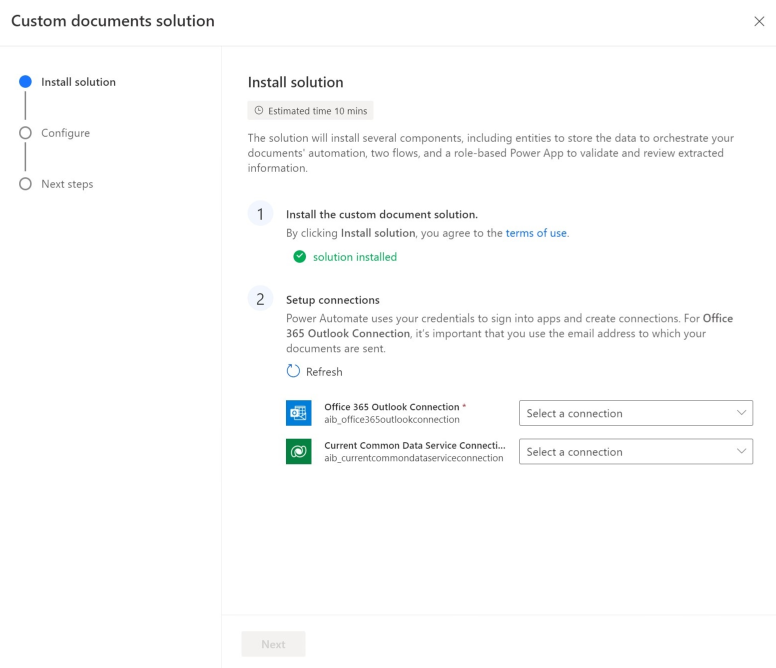Click the Office 365 Outlook connector icon
The image size is (776, 668).
tap(298, 413)
